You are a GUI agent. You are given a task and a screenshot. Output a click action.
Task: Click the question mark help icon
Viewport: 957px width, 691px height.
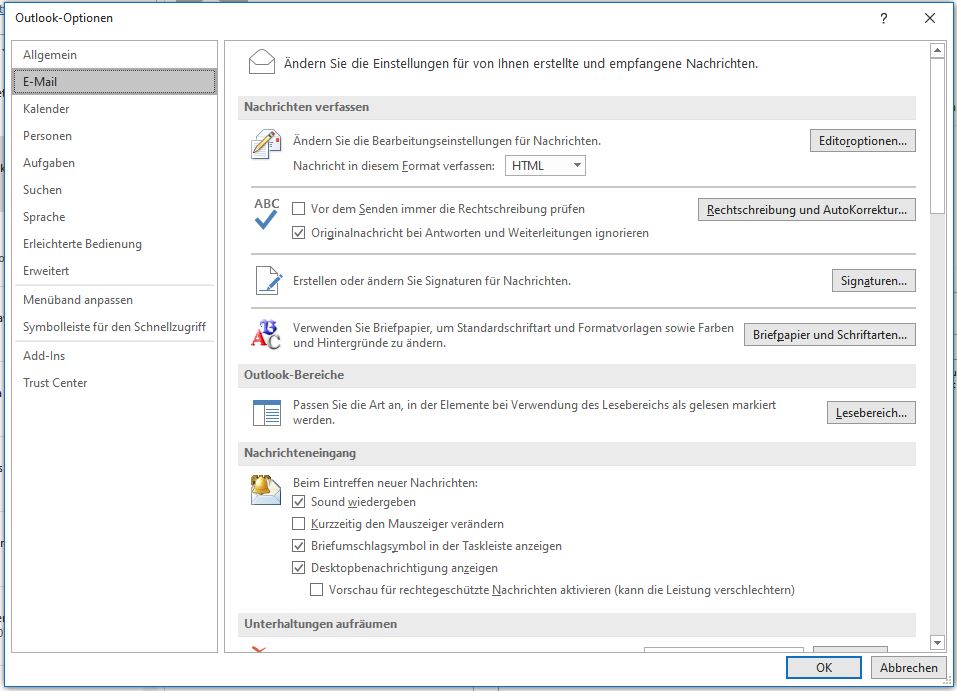click(x=883, y=18)
